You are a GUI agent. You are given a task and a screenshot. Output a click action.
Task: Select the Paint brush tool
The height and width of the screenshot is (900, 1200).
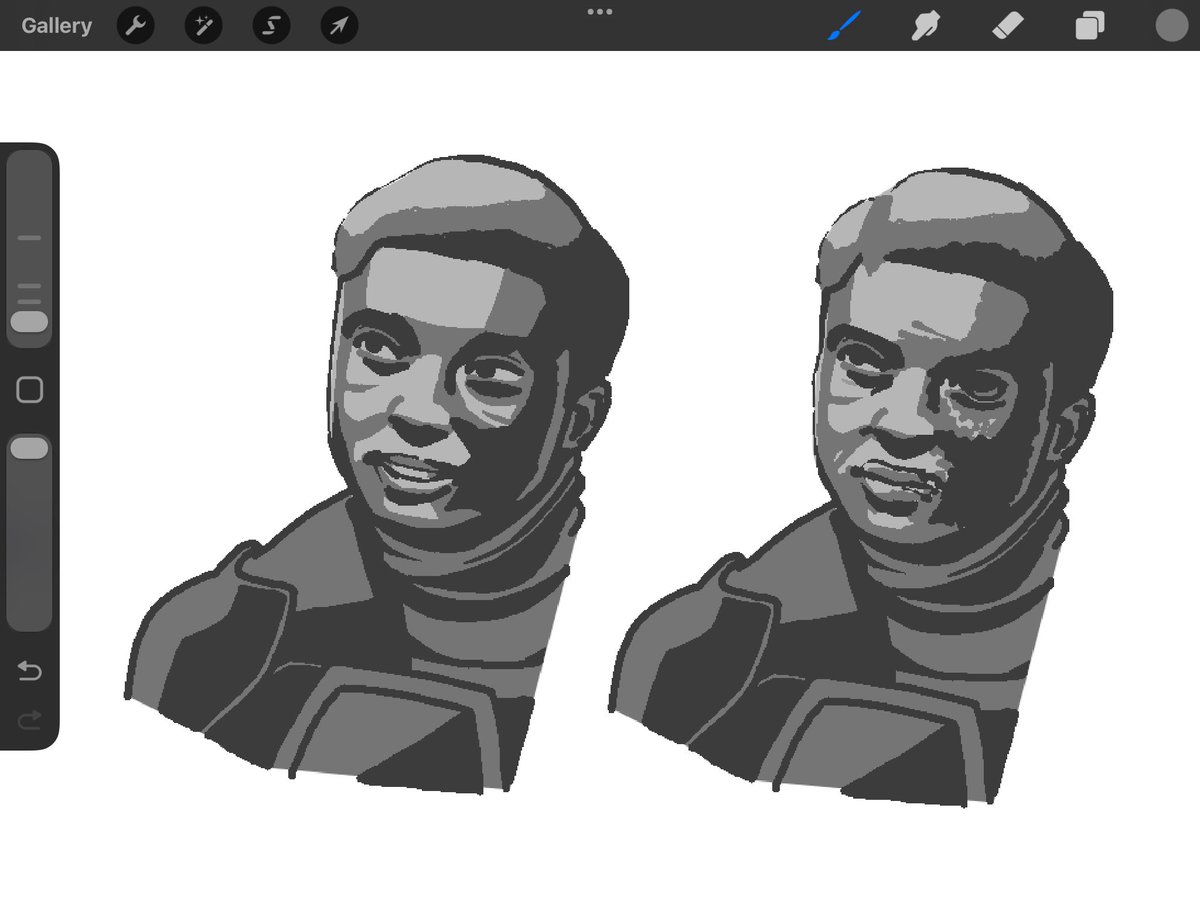[843, 25]
